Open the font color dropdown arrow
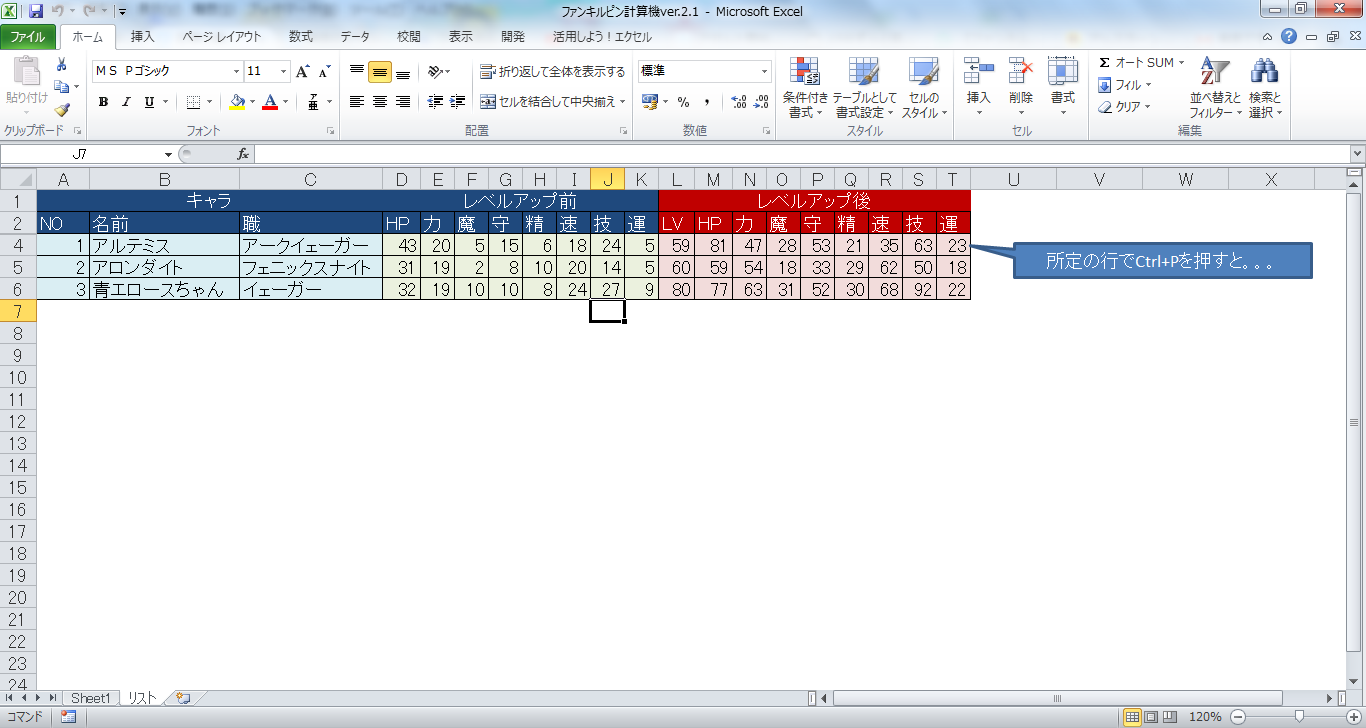This screenshot has width=1366, height=728. pos(285,102)
